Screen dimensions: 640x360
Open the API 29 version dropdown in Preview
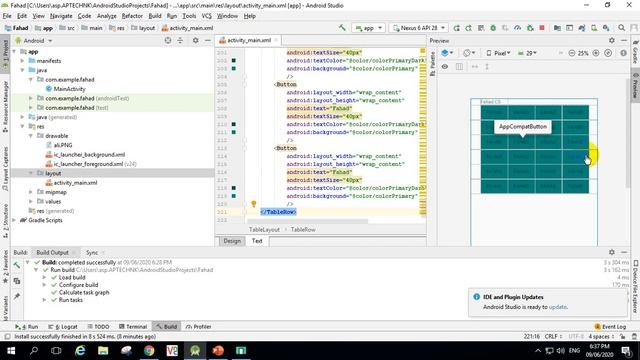pos(527,53)
